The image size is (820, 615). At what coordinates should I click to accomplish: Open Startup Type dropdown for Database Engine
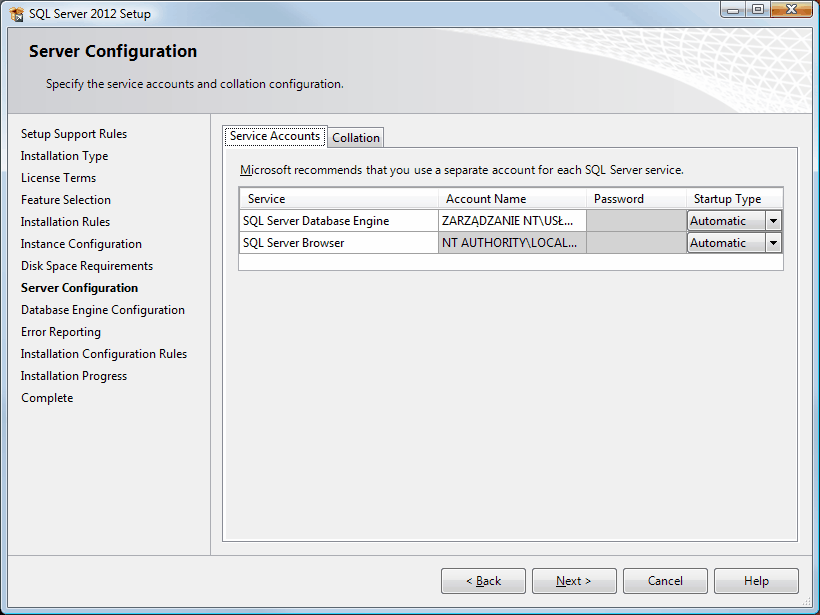tap(773, 221)
